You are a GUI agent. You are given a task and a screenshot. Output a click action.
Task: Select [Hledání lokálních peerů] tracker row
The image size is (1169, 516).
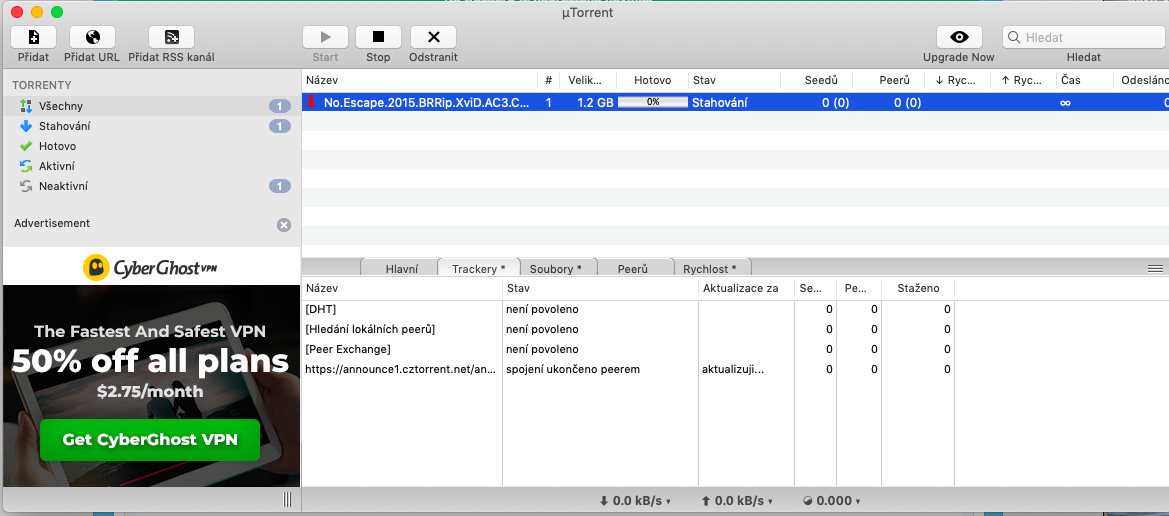[628, 329]
